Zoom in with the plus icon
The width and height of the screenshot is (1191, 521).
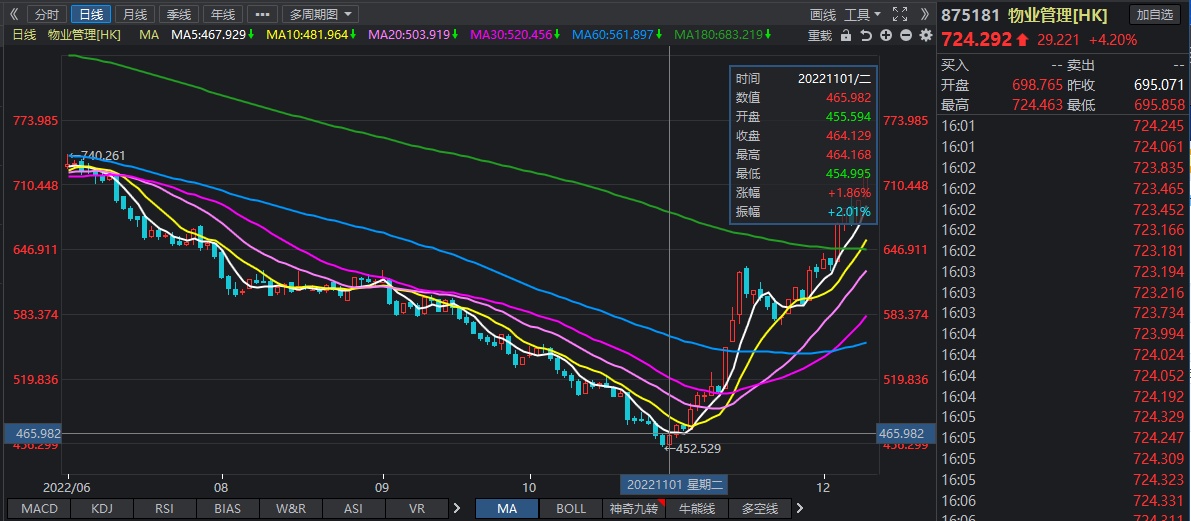tap(886, 35)
